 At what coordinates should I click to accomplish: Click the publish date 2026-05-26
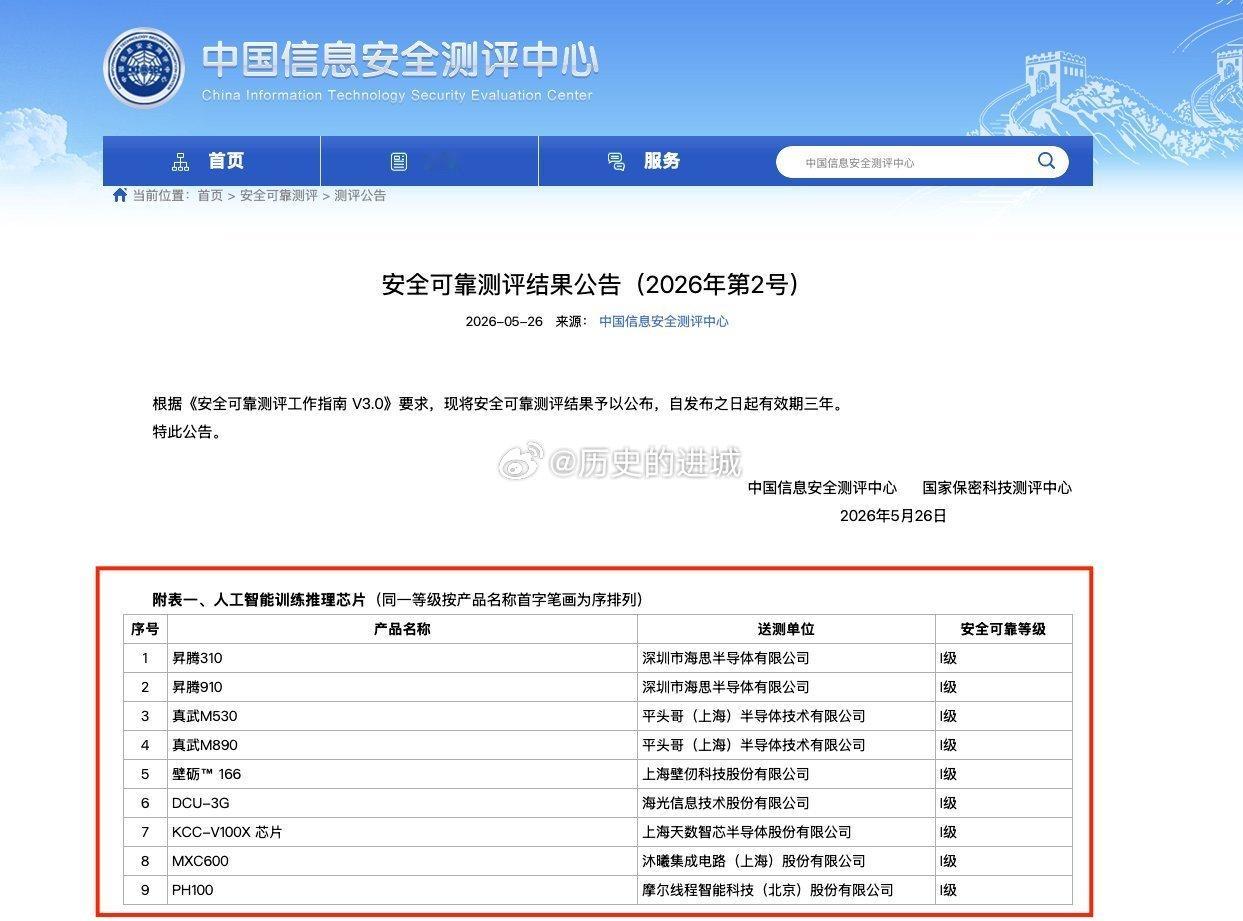(504, 322)
